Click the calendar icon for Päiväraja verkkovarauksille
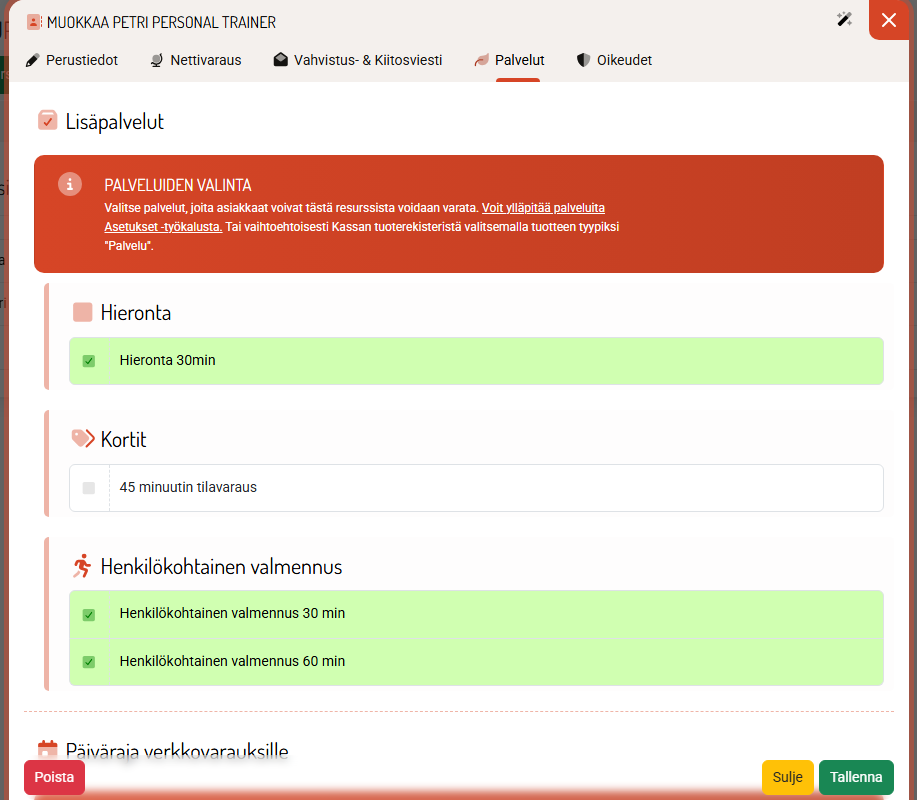Viewport: 917px width, 800px height. point(47,749)
